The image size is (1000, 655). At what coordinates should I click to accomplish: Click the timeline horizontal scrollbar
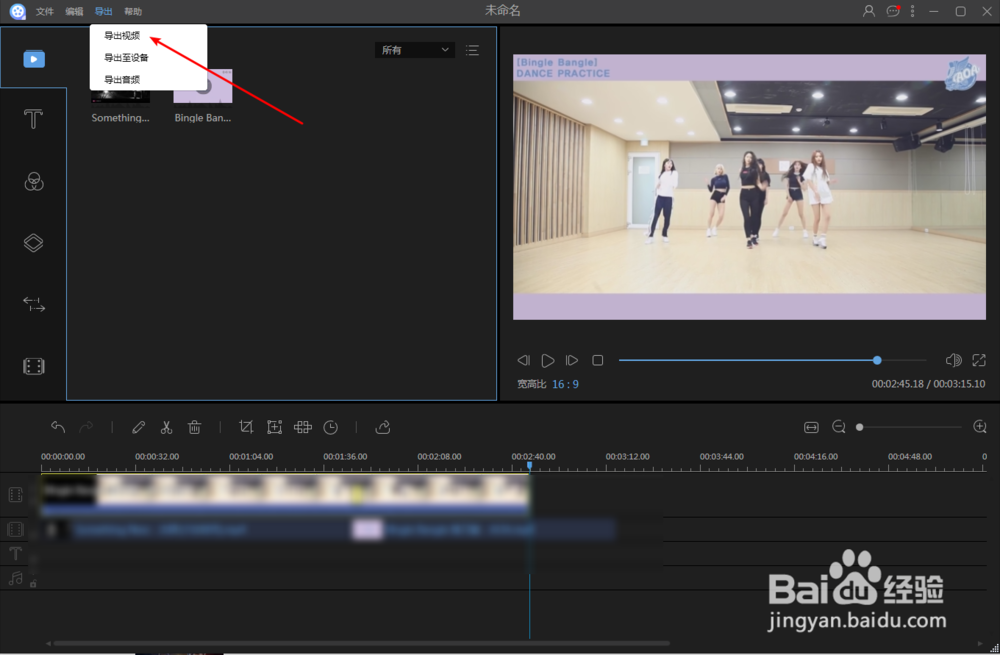coord(362,644)
